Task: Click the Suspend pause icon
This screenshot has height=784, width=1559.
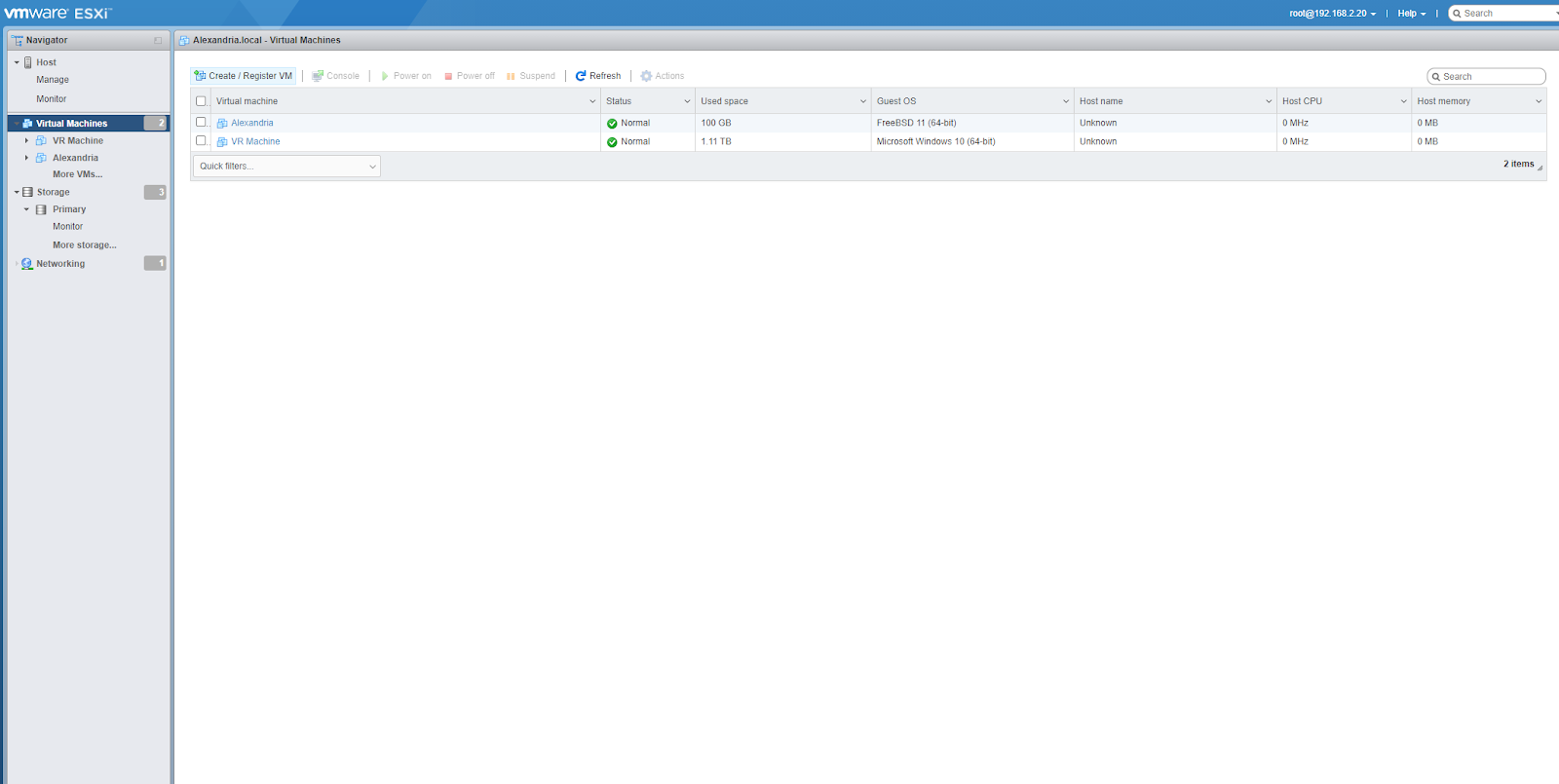Action: click(x=511, y=76)
